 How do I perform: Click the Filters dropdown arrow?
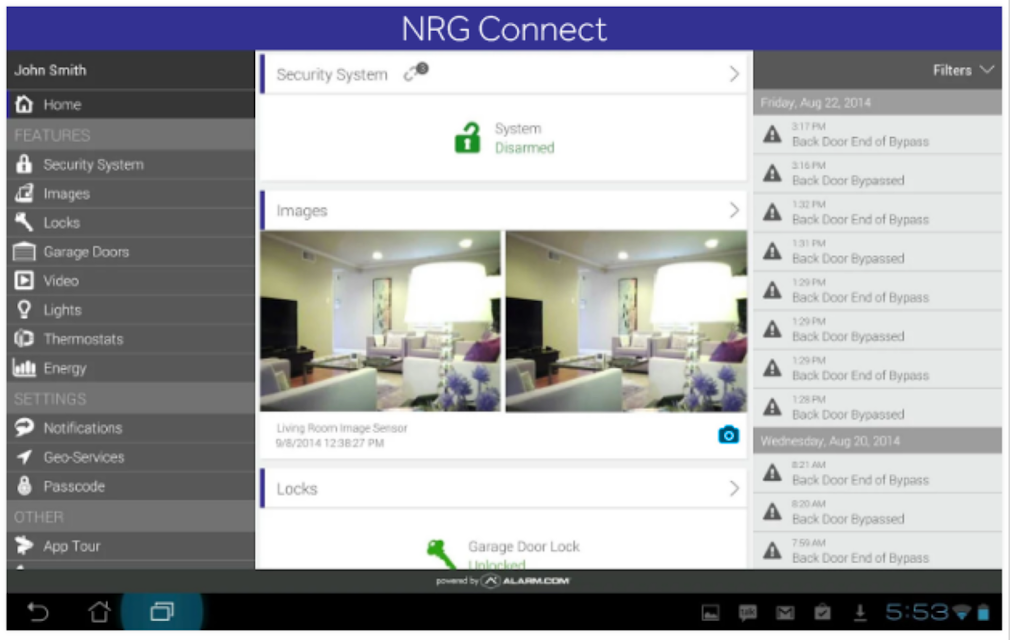pos(987,70)
